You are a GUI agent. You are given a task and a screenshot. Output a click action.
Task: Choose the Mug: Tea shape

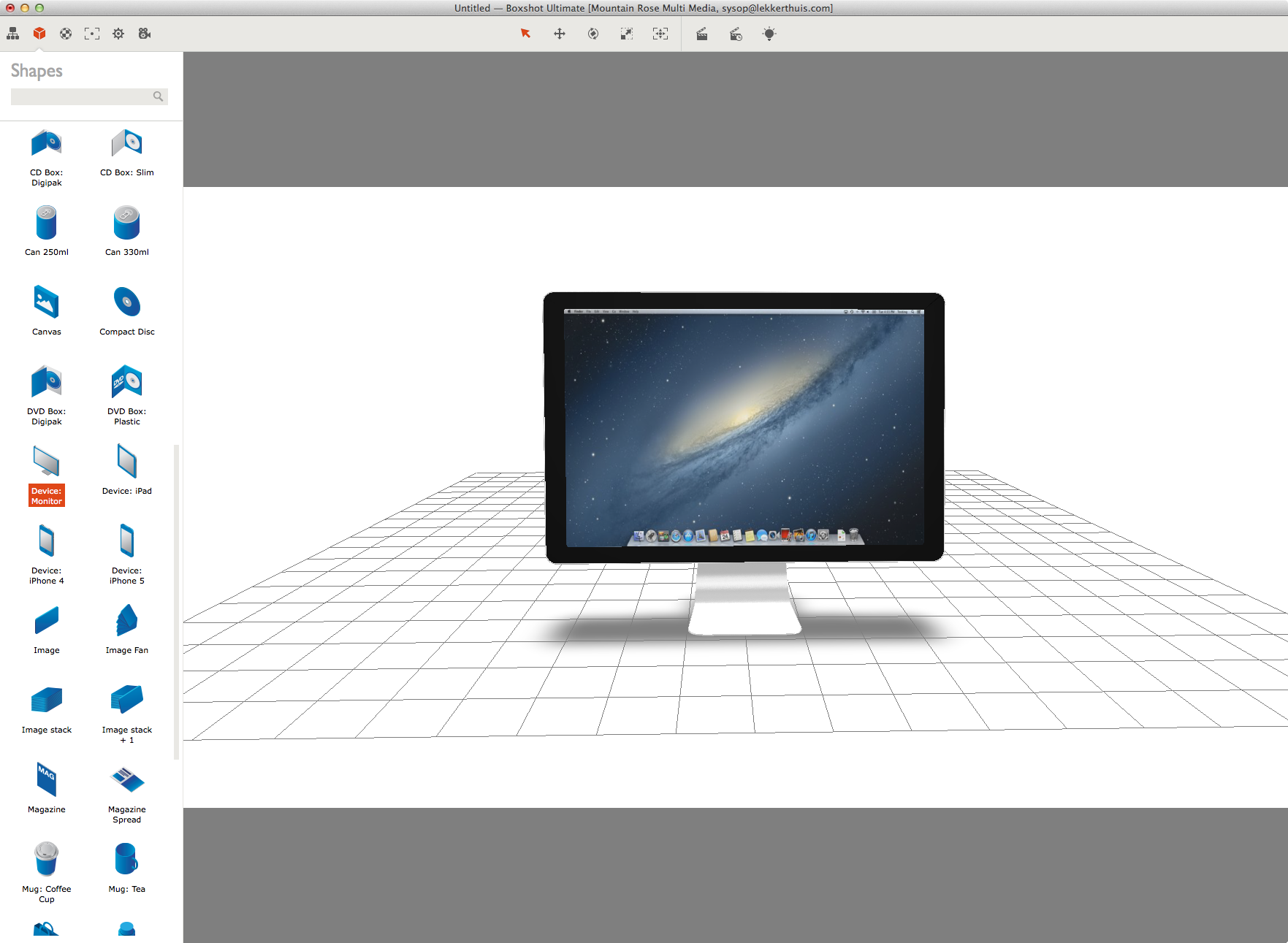(127, 868)
